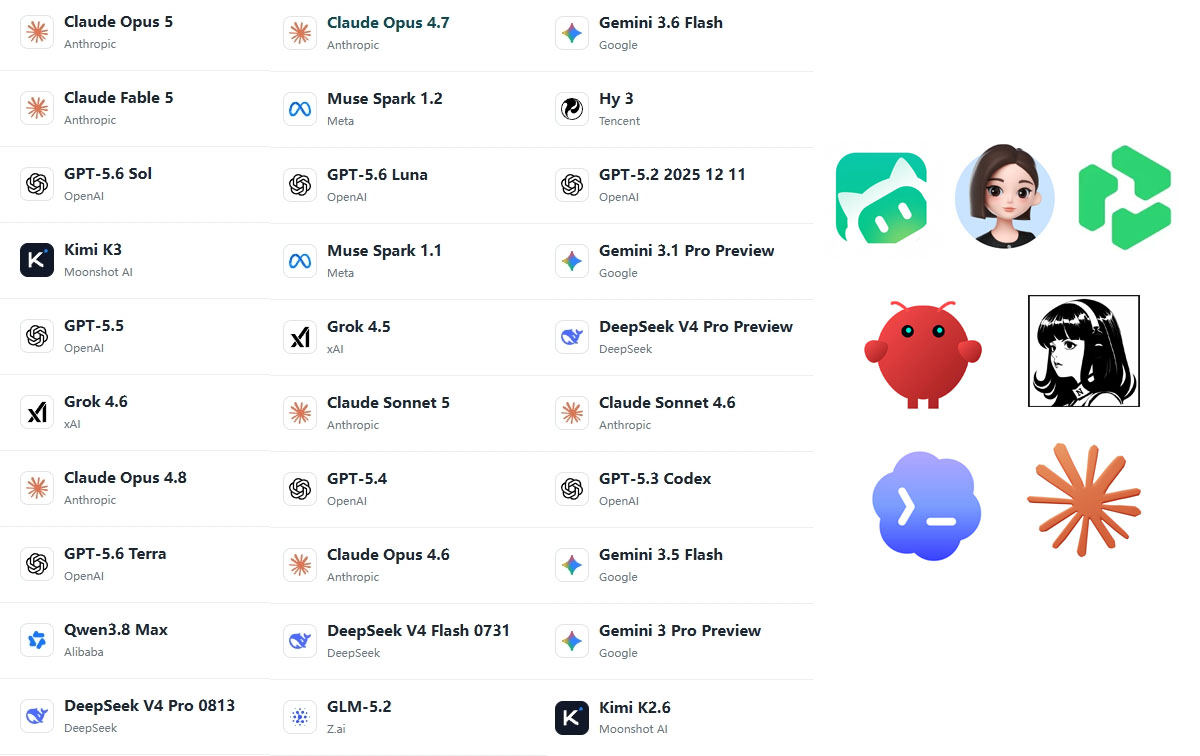
Task: Click the Tencent logo beside Hy 3
Action: [x=572, y=108]
